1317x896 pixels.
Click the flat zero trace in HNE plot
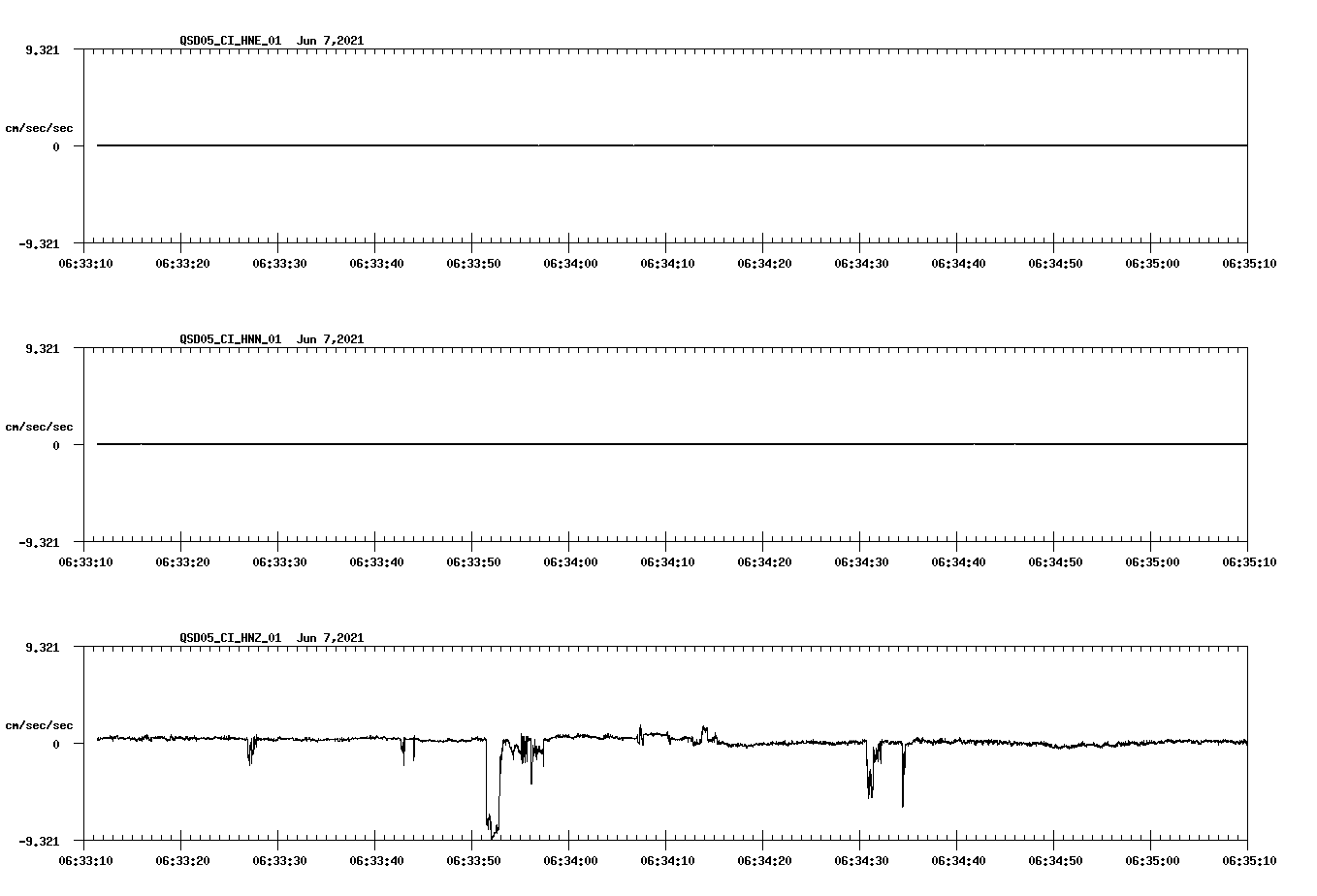coord(672,145)
